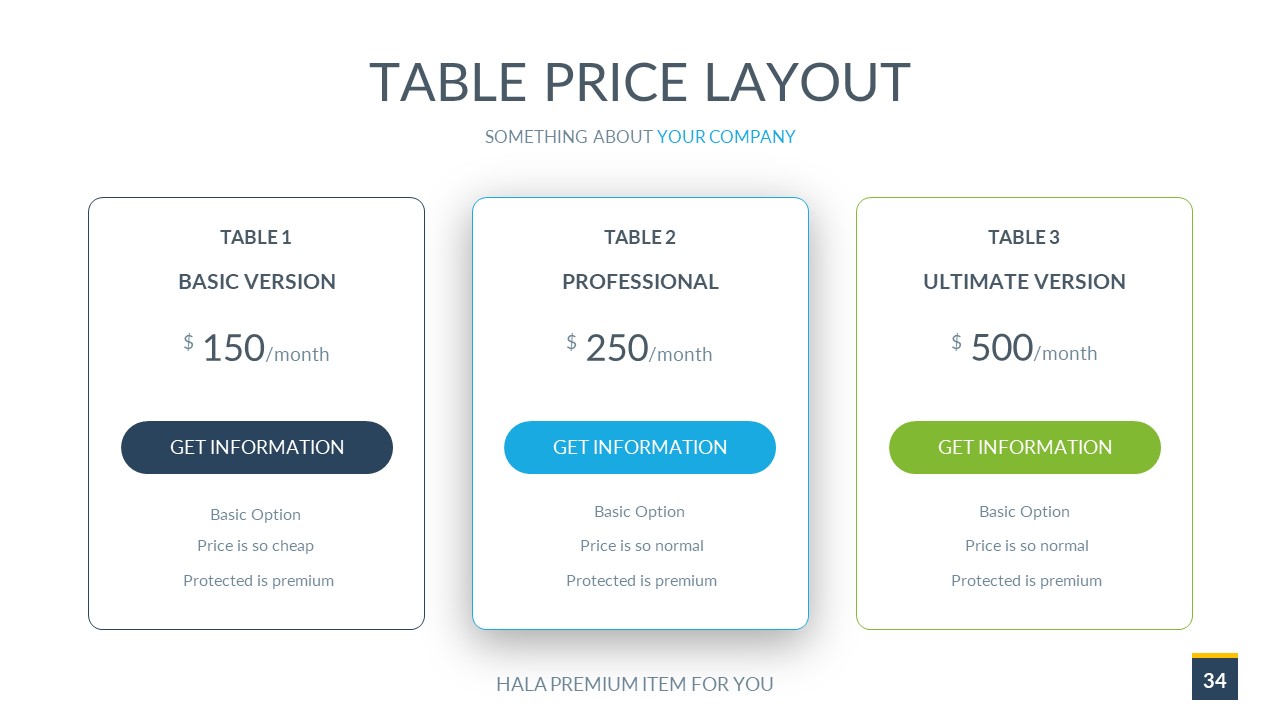Click 'Protected is premium' in the Ultimate card
The width and height of the screenshot is (1280, 720).
click(x=1026, y=581)
